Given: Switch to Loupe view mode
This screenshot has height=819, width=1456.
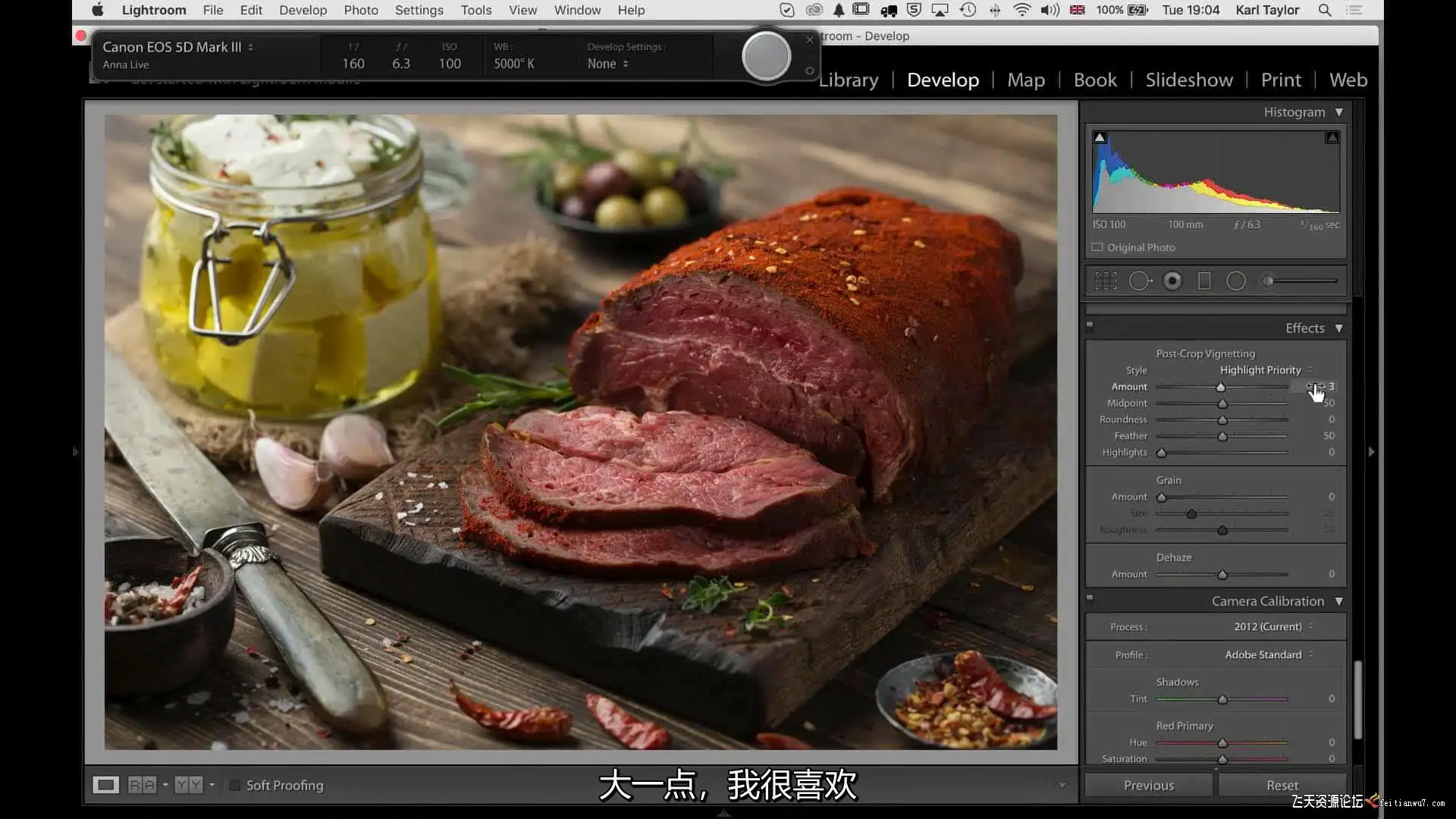Looking at the screenshot, I should pos(105,785).
